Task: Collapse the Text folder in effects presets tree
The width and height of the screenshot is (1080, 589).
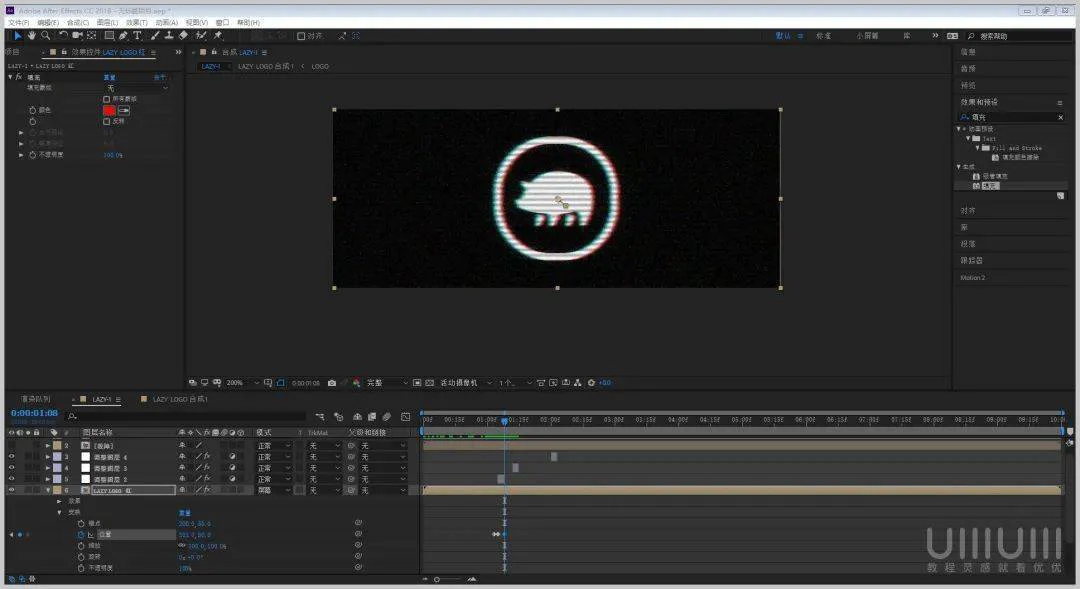Action: click(x=968, y=138)
